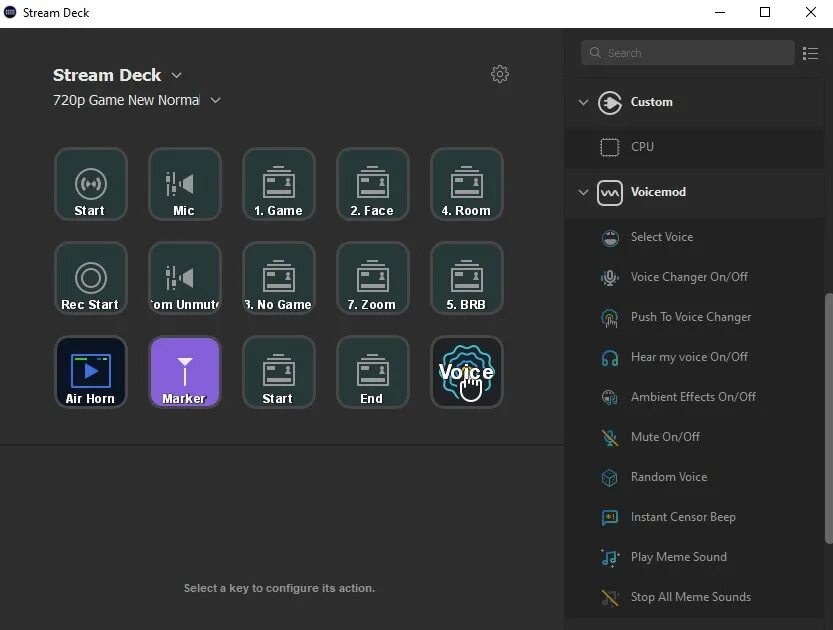Select the End scene key
The width and height of the screenshot is (833, 630).
coord(373,372)
